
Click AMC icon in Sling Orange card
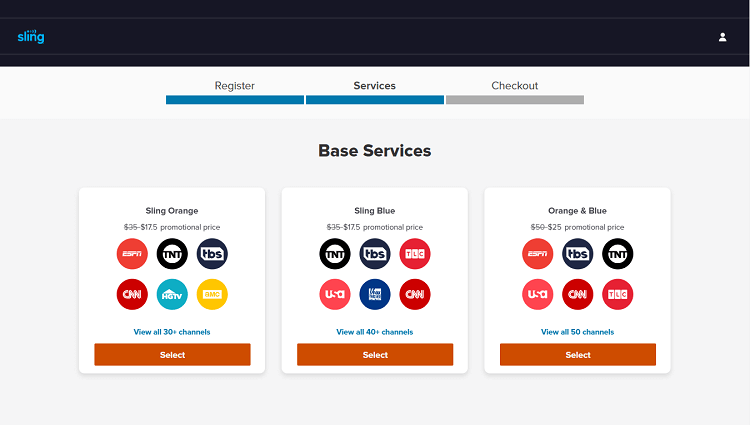coord(212,294)
